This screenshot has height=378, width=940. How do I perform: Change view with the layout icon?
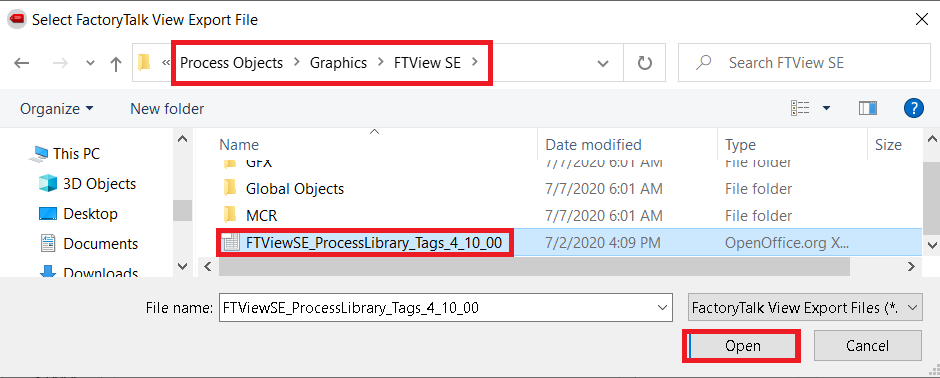(x=800, y=108)
